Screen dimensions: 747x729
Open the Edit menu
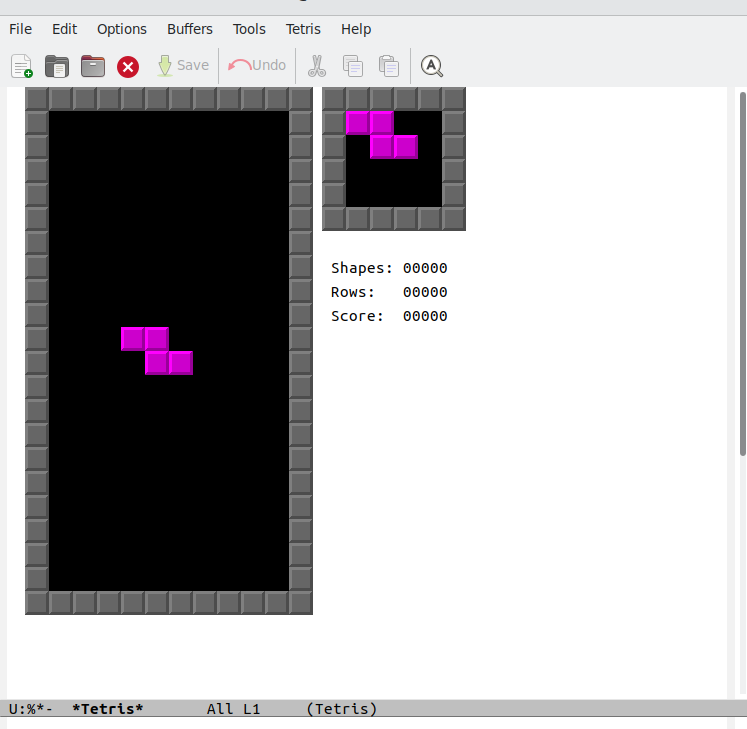[x=64, y=29]
